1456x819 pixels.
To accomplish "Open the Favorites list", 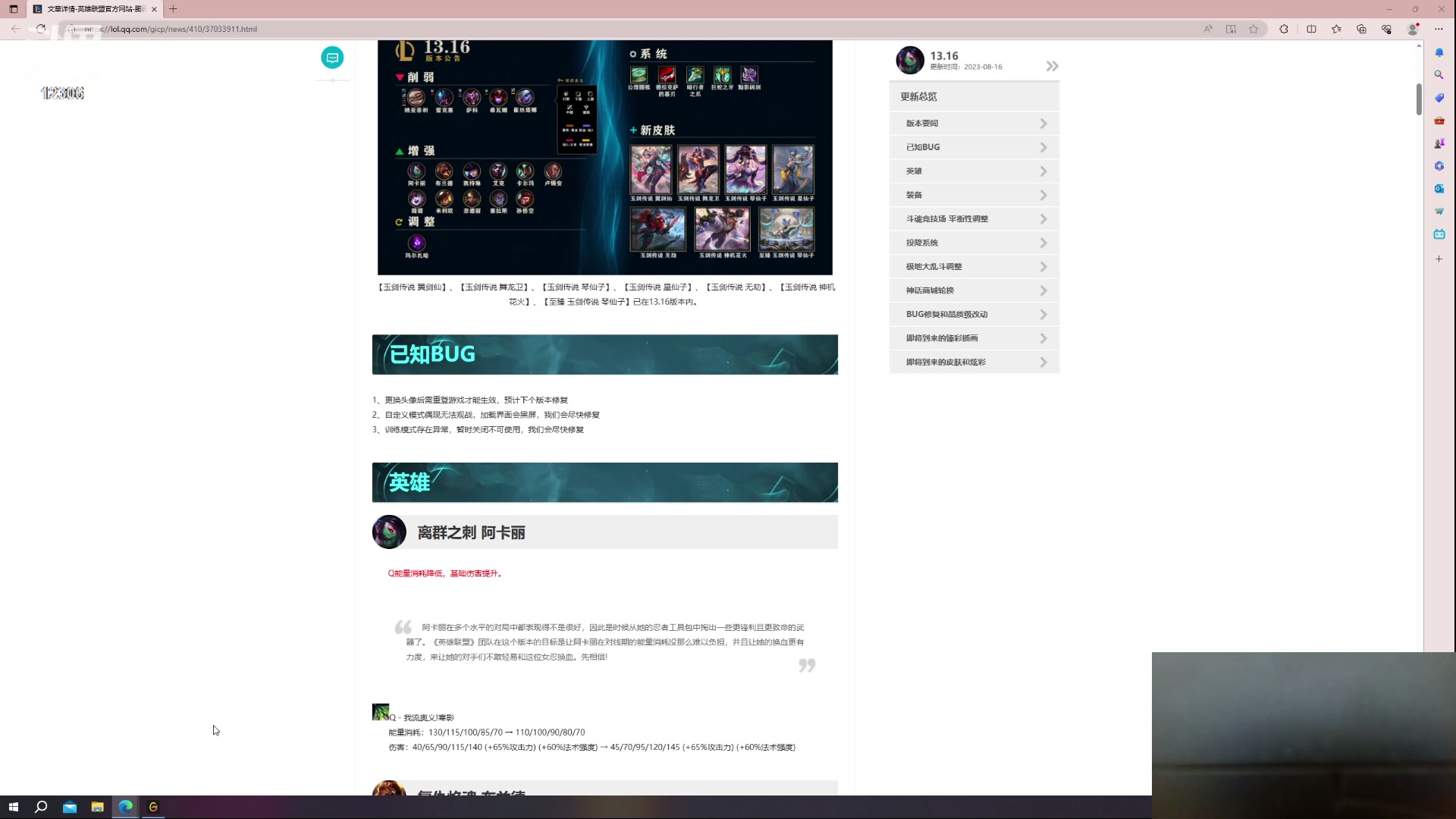I will click(x=1336, y=29).
